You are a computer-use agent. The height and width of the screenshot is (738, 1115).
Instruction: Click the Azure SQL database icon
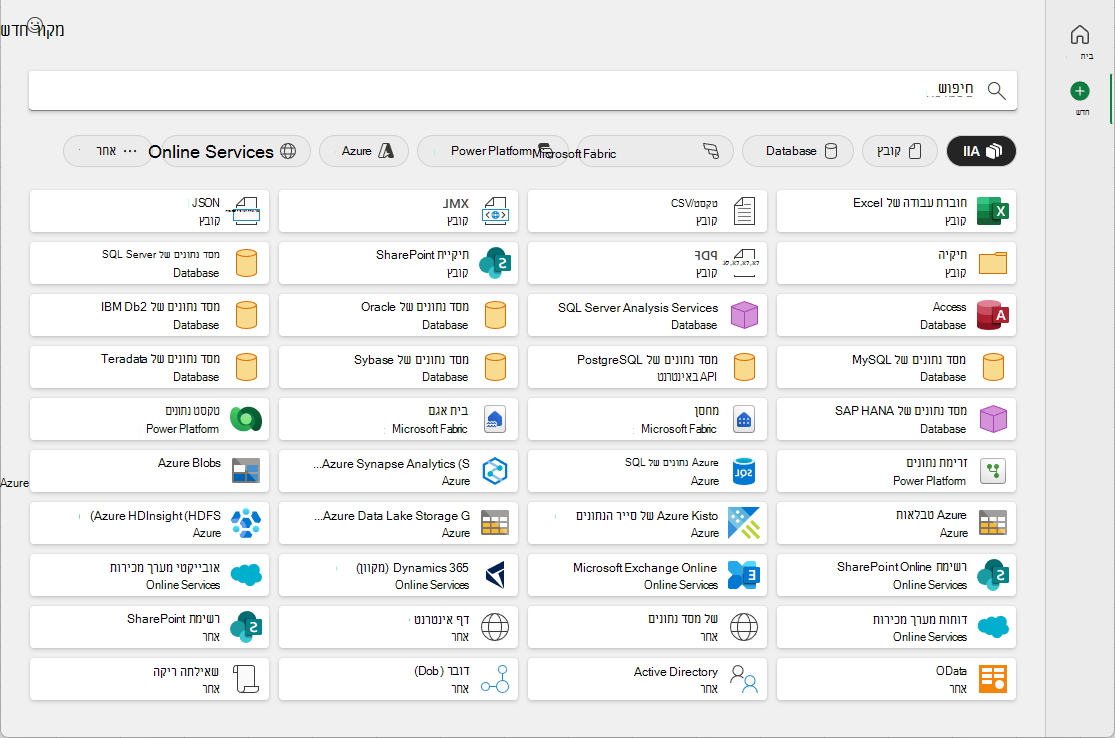(744, 471)
